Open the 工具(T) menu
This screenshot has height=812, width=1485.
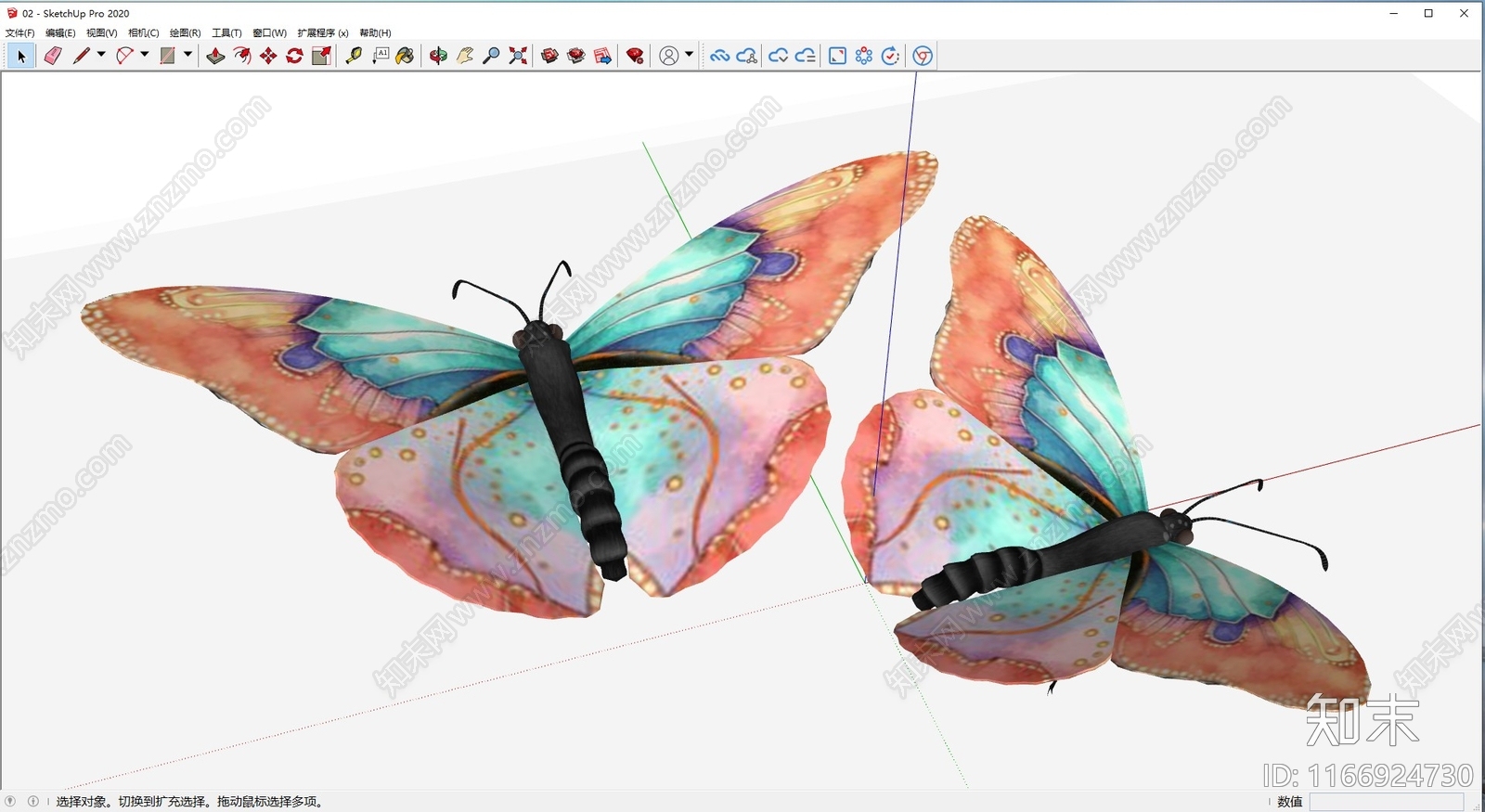(x=226, y=32)
